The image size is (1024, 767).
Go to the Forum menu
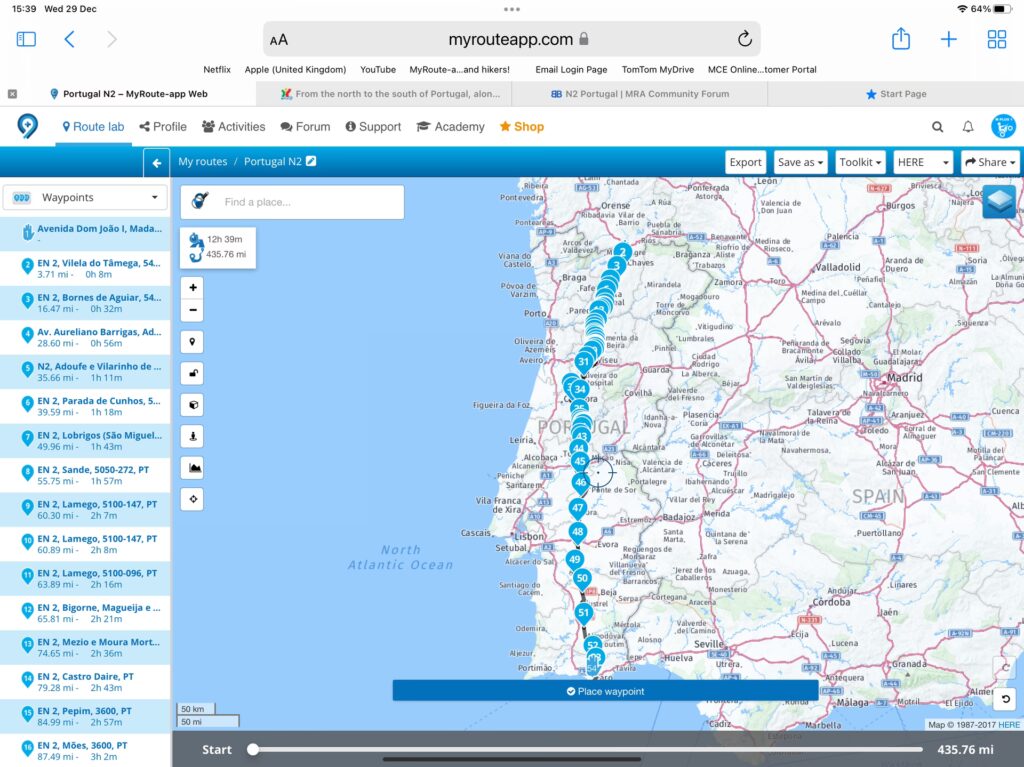coord(305,127)
